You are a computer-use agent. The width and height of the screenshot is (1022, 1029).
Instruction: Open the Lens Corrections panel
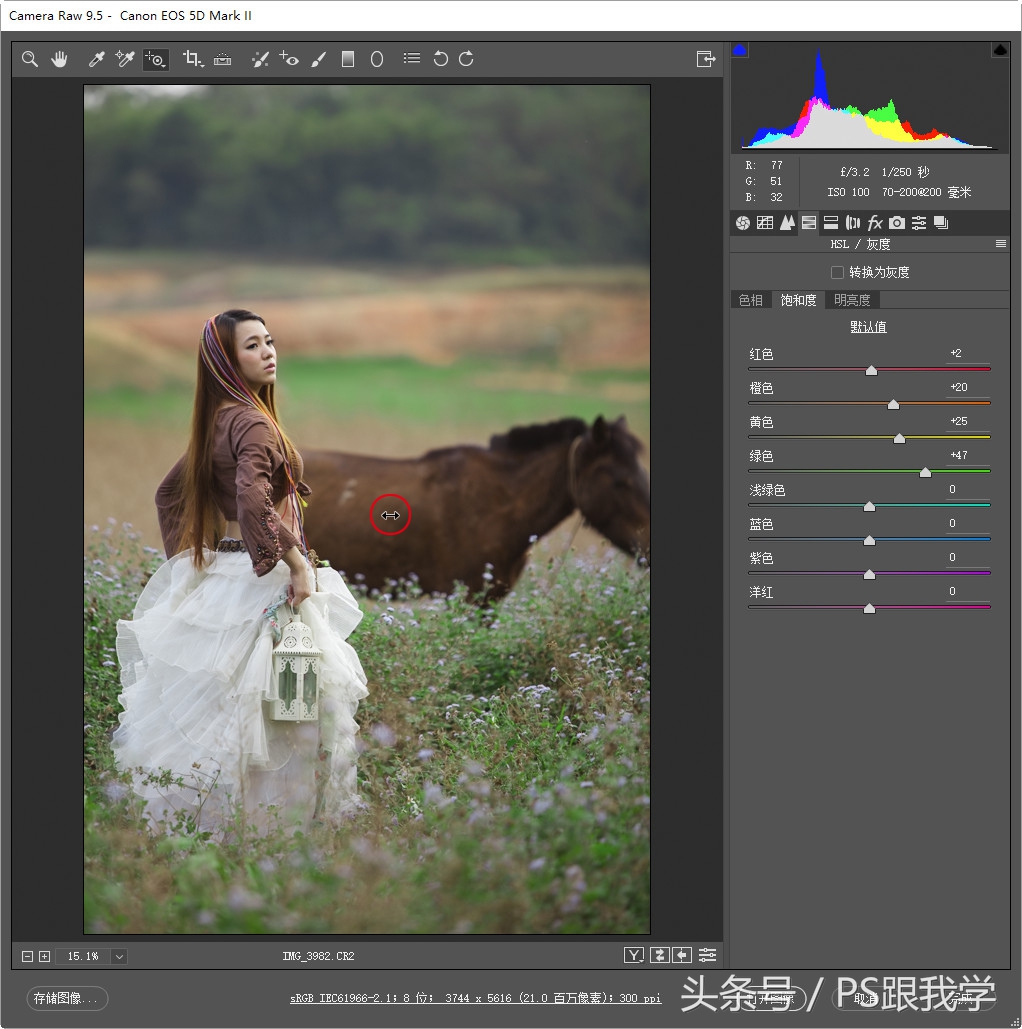click(852, 222)
